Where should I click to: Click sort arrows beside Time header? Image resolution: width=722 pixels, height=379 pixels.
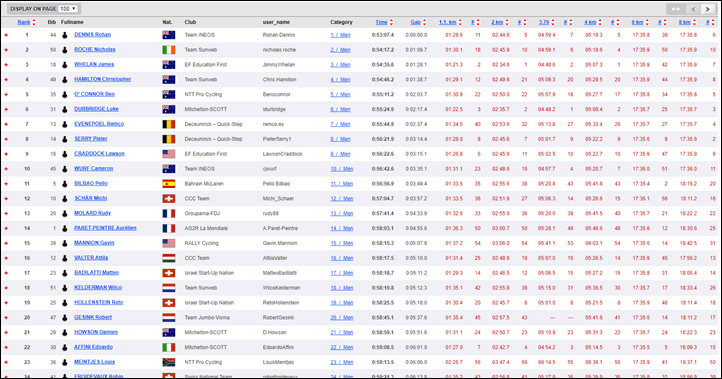tap(391, 22)
